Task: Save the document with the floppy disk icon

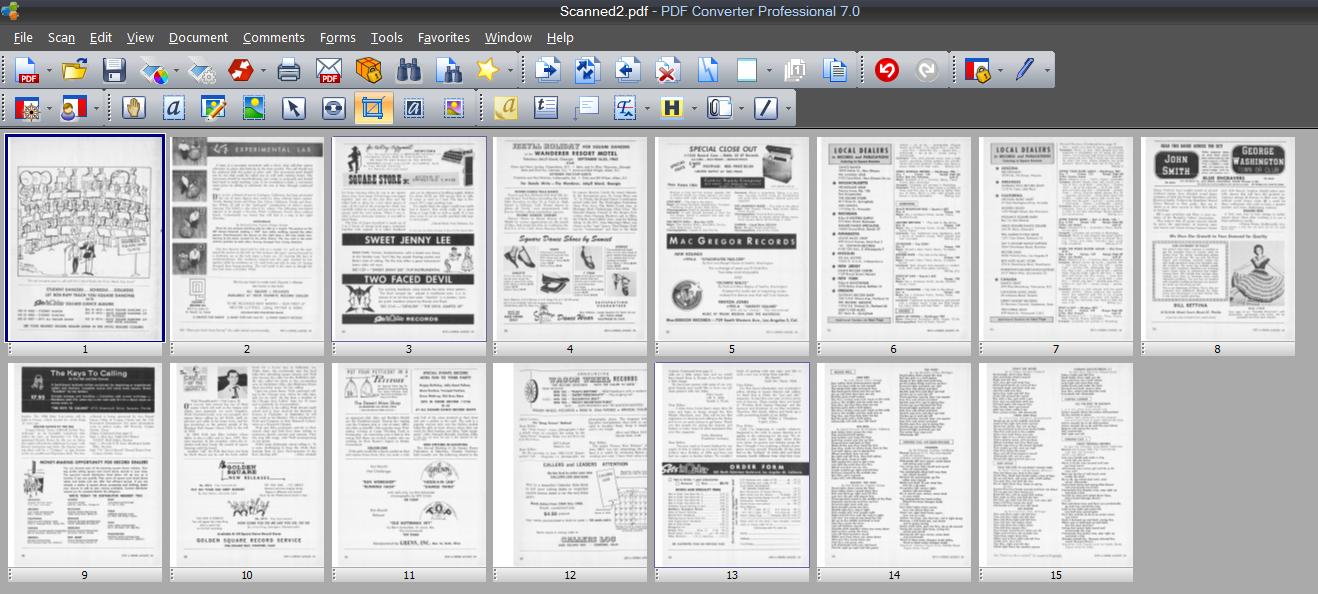Action: [114, 70]
